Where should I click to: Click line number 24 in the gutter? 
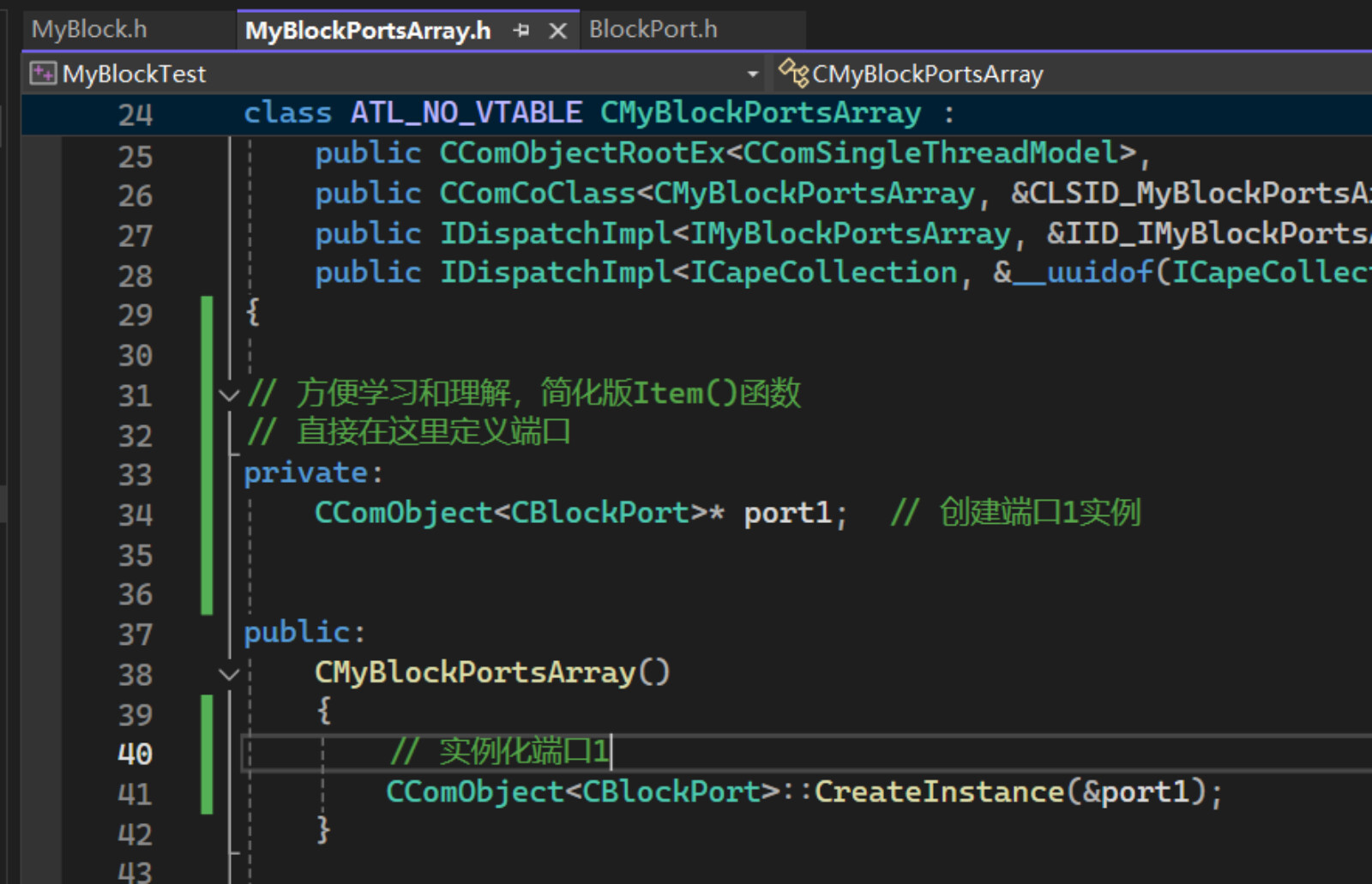(x=135, y=115)
